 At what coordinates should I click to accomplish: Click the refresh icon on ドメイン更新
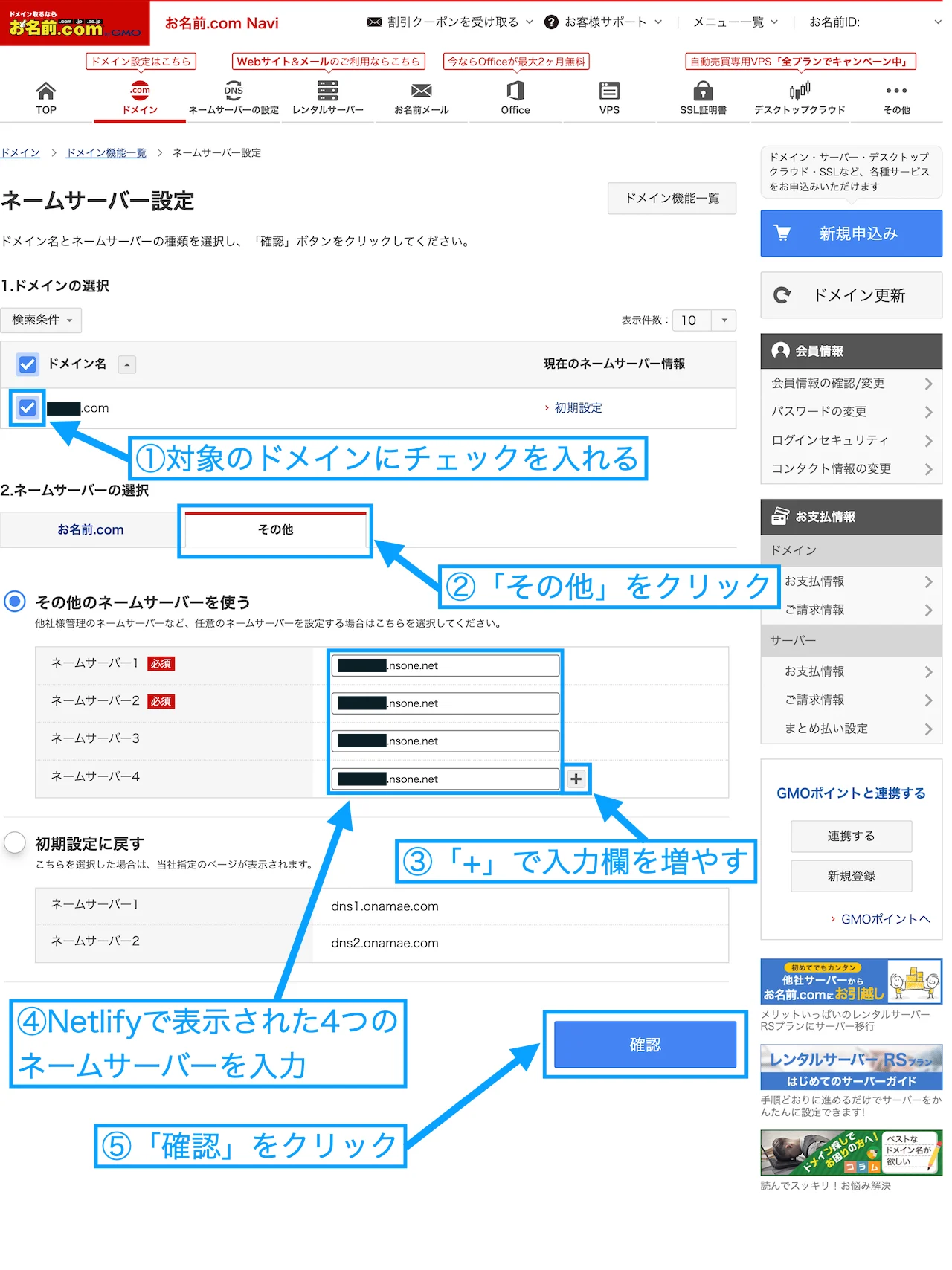click(x=782, y=295)
